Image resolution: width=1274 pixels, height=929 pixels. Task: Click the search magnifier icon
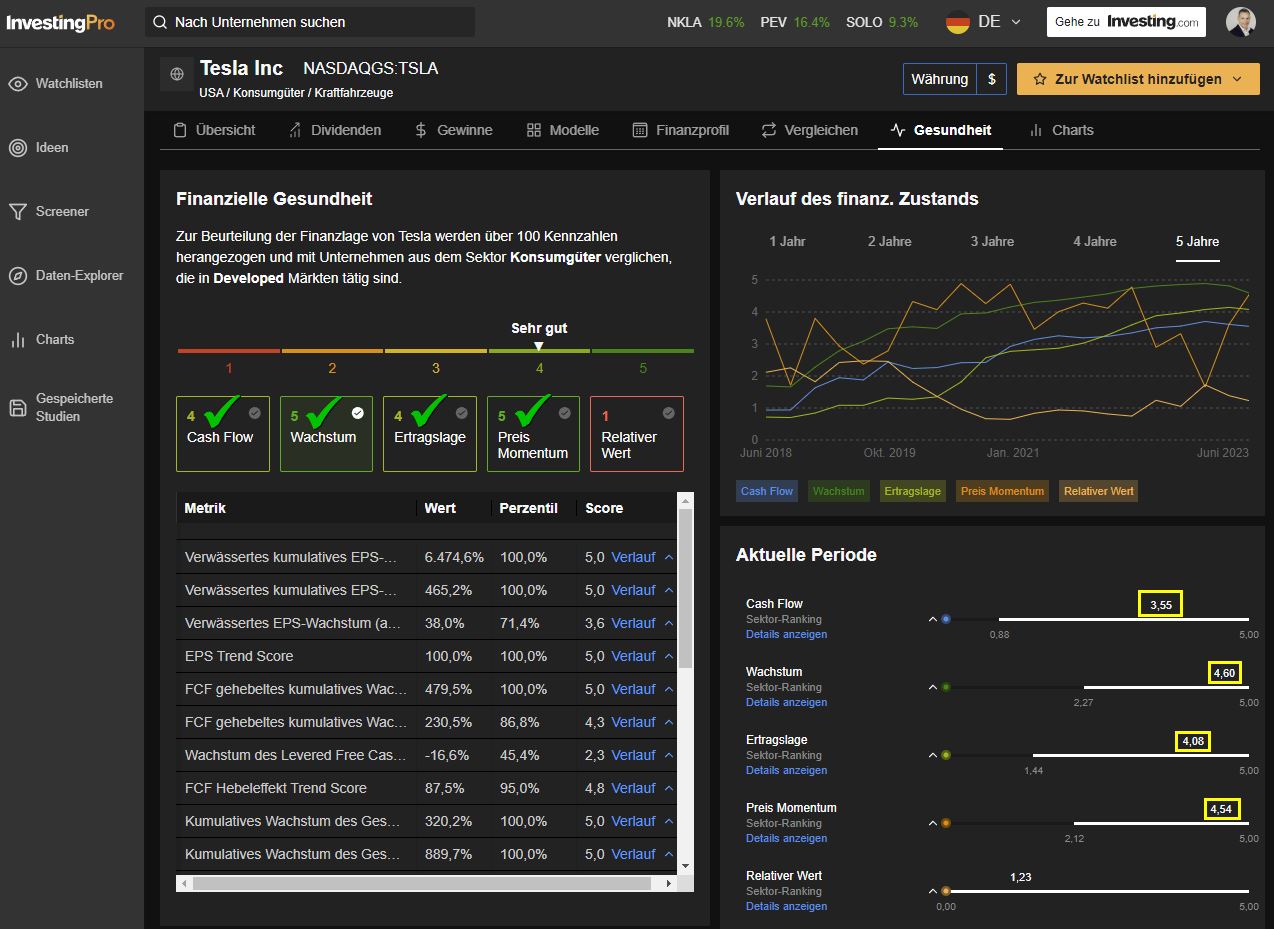point(160,22)
